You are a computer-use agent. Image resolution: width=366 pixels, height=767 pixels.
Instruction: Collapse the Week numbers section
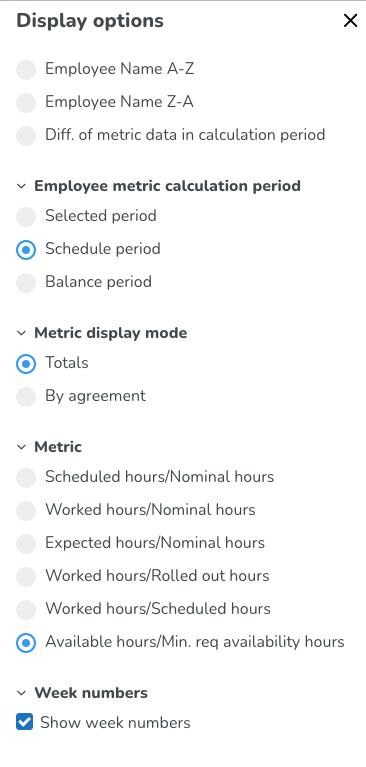(x=21, y=693)
